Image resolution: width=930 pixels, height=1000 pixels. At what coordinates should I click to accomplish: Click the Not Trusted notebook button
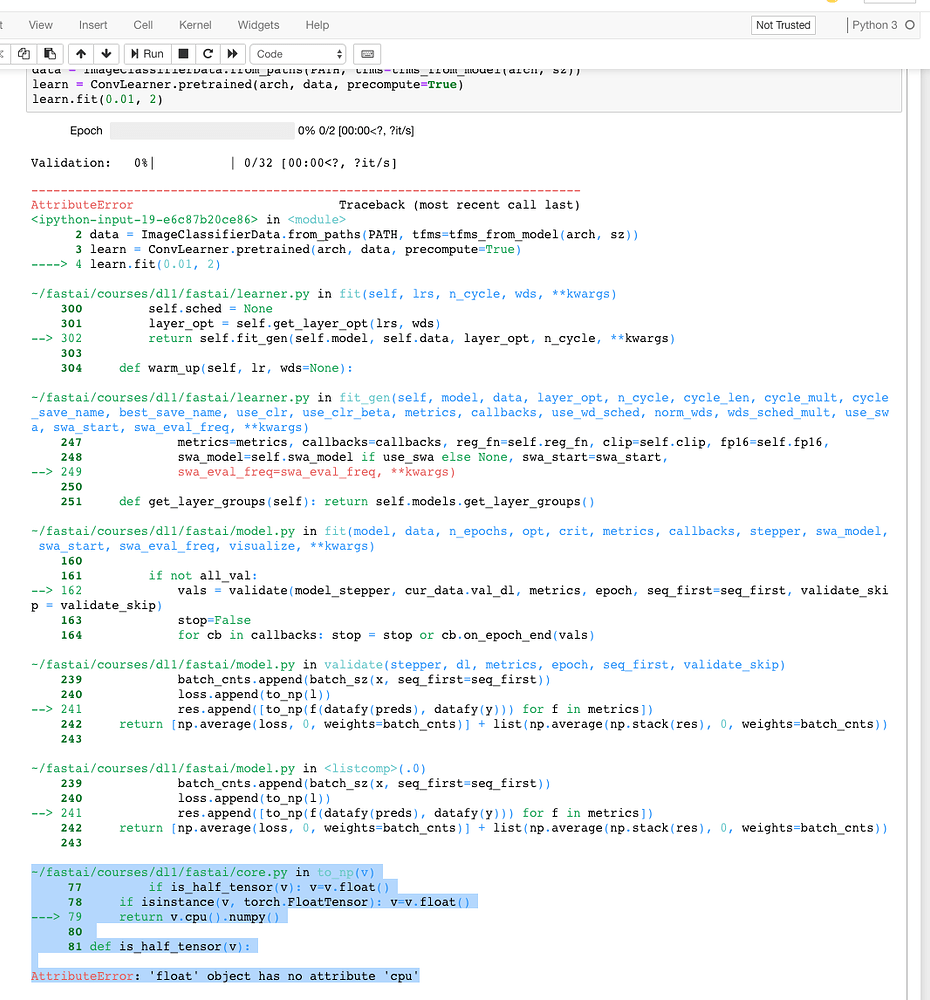[782, 25]
